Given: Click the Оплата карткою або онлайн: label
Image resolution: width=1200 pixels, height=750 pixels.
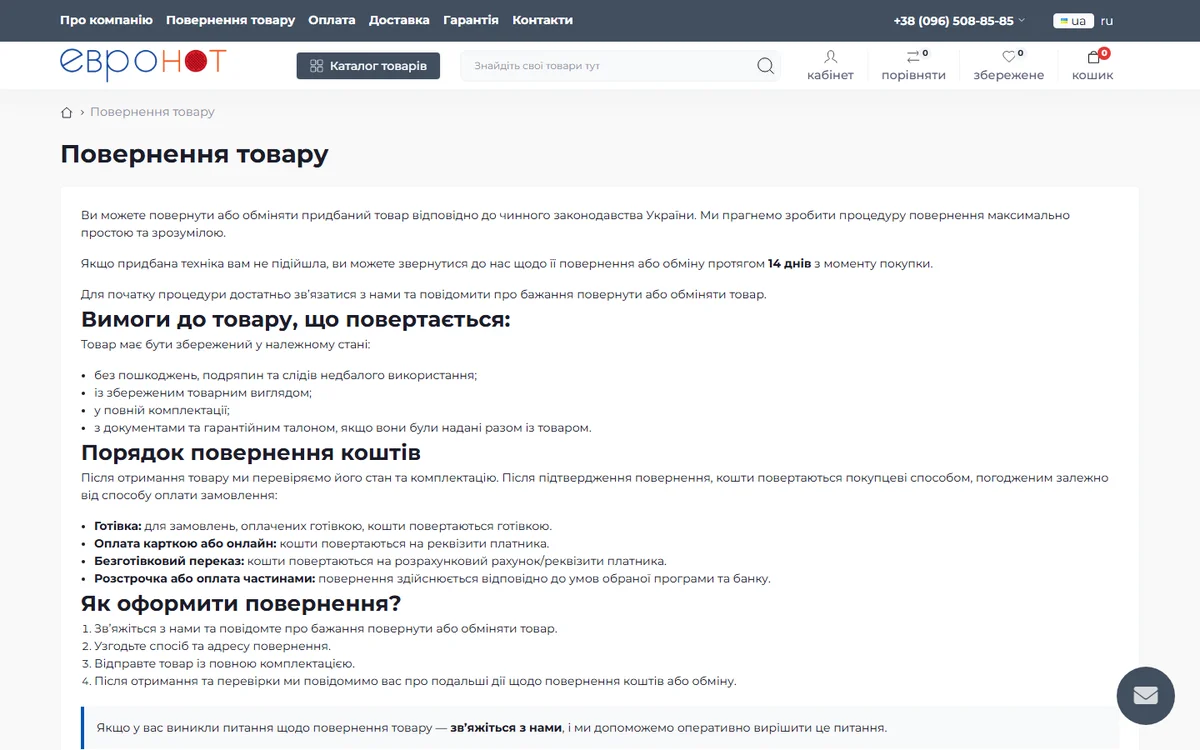Looking at the screenshot, I should (x=185, y=544).
